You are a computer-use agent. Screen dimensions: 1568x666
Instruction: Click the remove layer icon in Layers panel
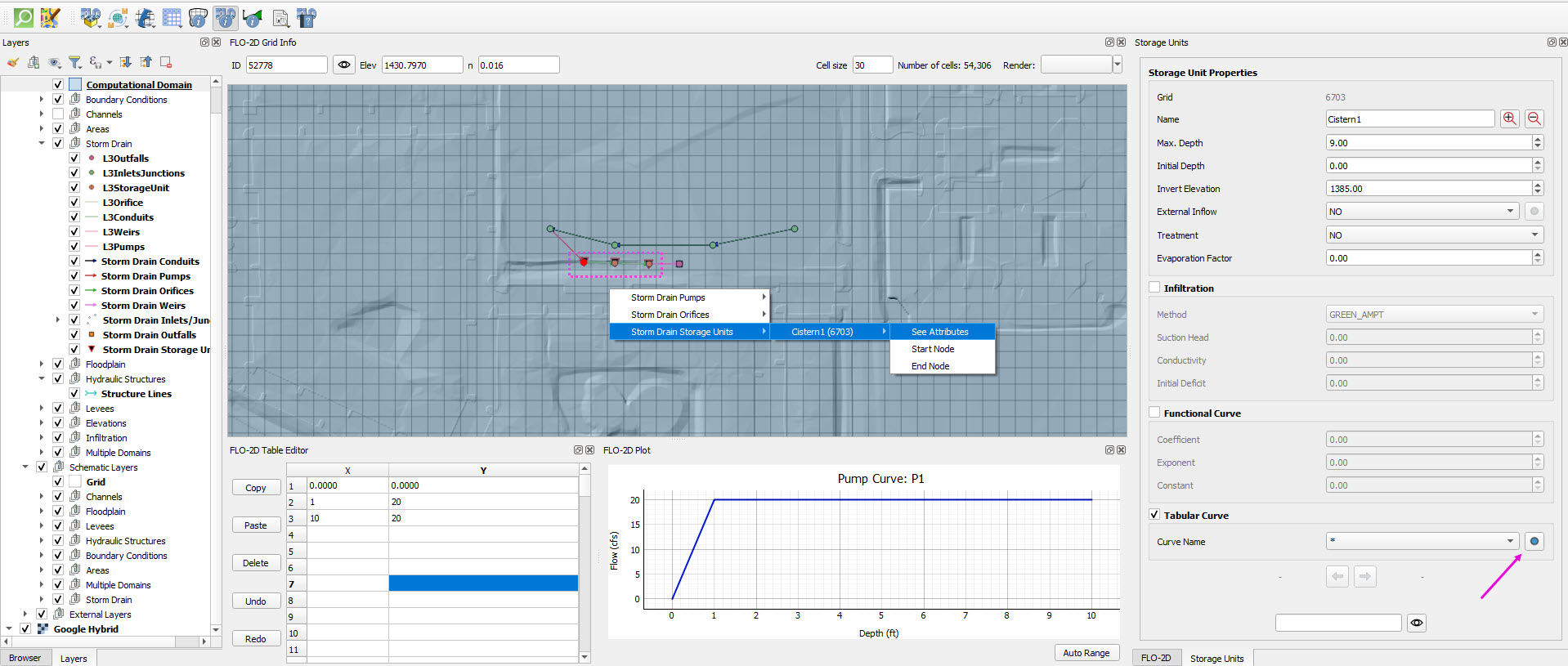(x=166, y=62)
